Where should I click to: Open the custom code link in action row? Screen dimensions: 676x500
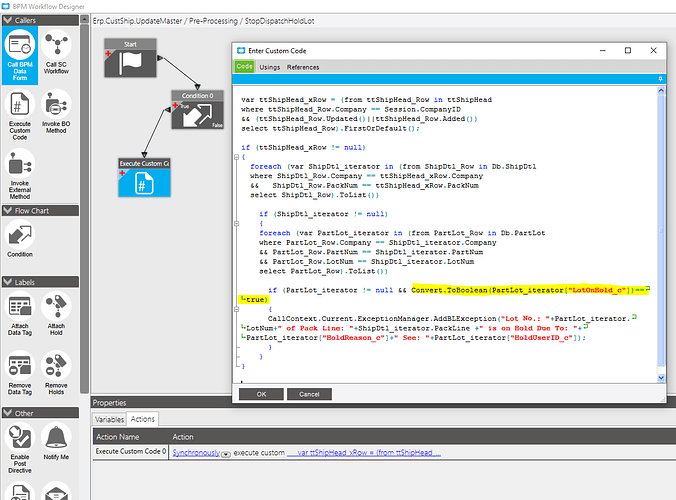[x=364, y=453]
